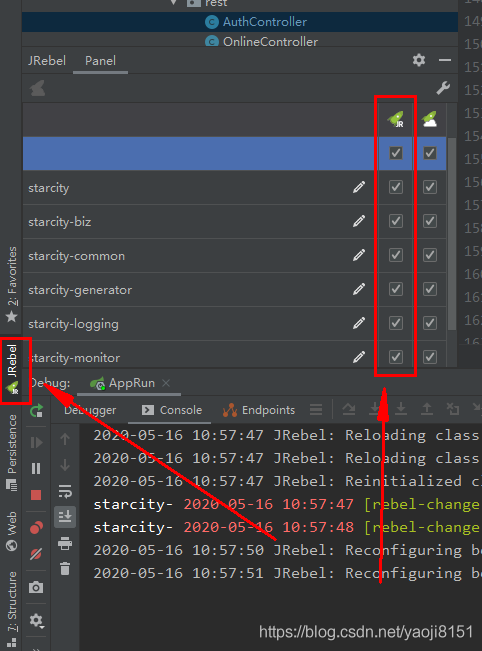Hide the JRebel panel with minimize icon
The width and height of the screenshot is (482, 651).
pyautogui.click(x=445, y=60)
